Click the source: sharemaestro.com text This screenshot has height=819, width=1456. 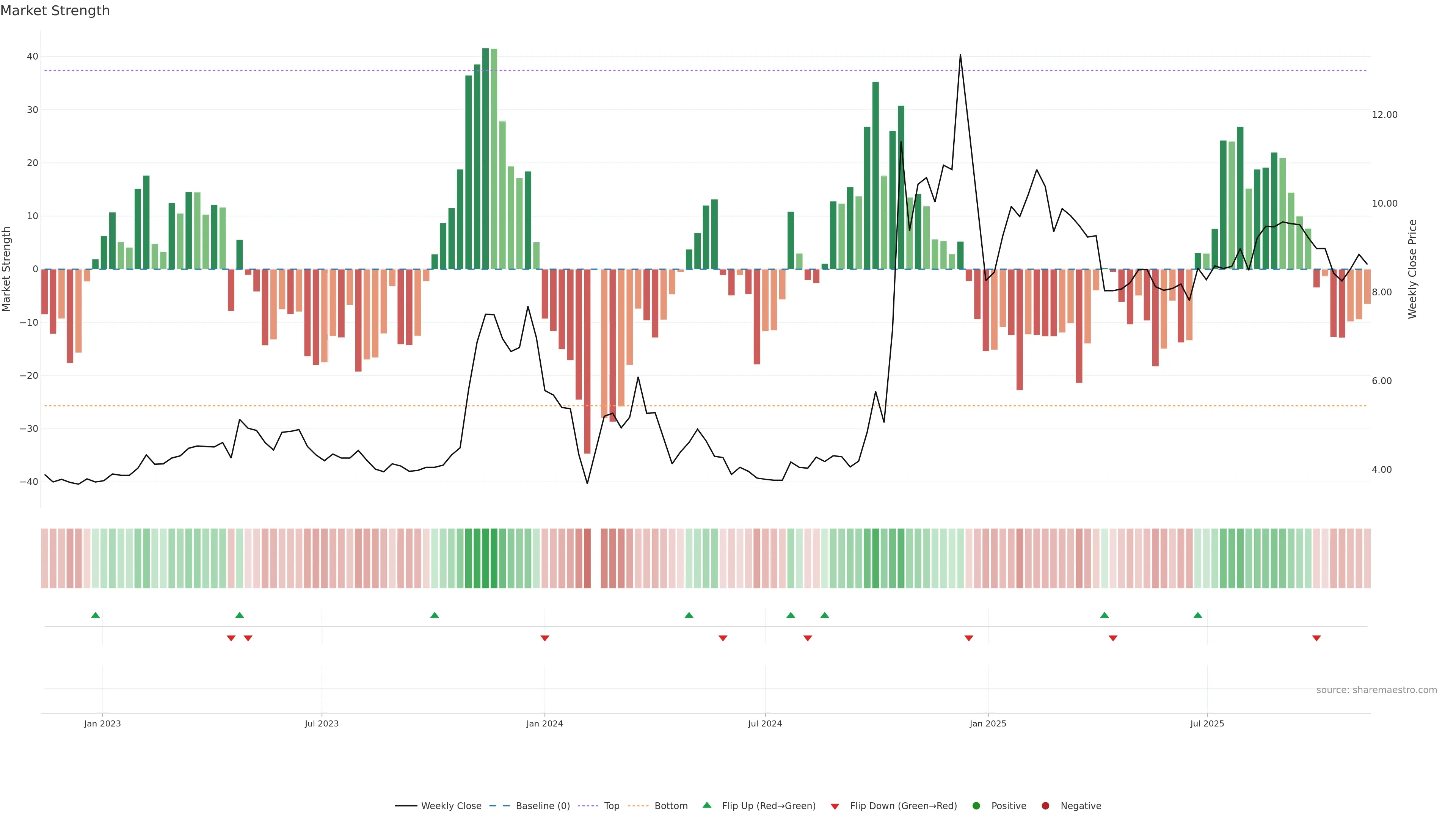coord(1376,690)
